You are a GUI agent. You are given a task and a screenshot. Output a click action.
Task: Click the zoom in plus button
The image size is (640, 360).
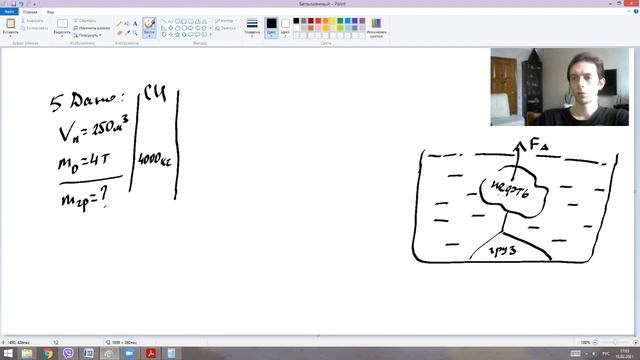(636, 342)
